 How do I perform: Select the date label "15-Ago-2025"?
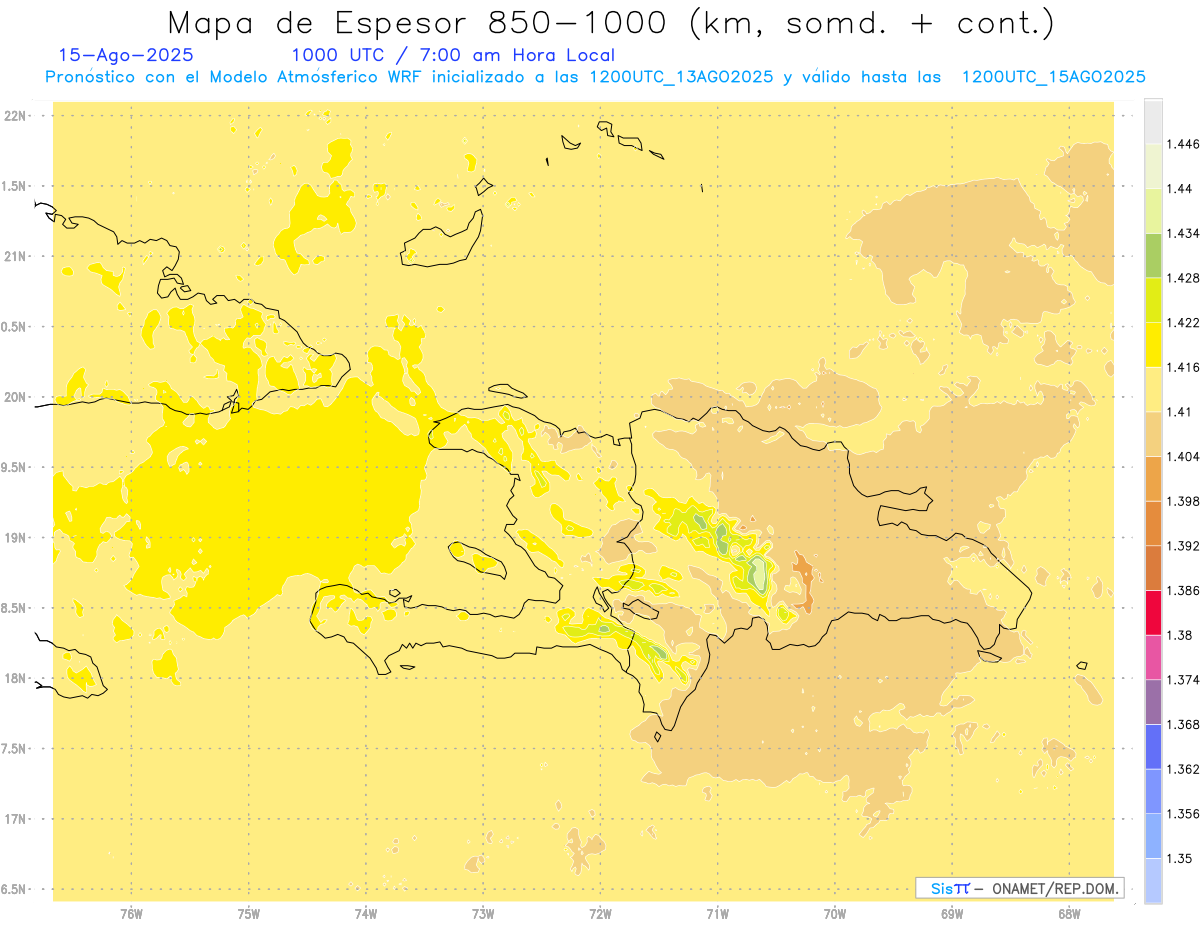(x=126, y=56)
